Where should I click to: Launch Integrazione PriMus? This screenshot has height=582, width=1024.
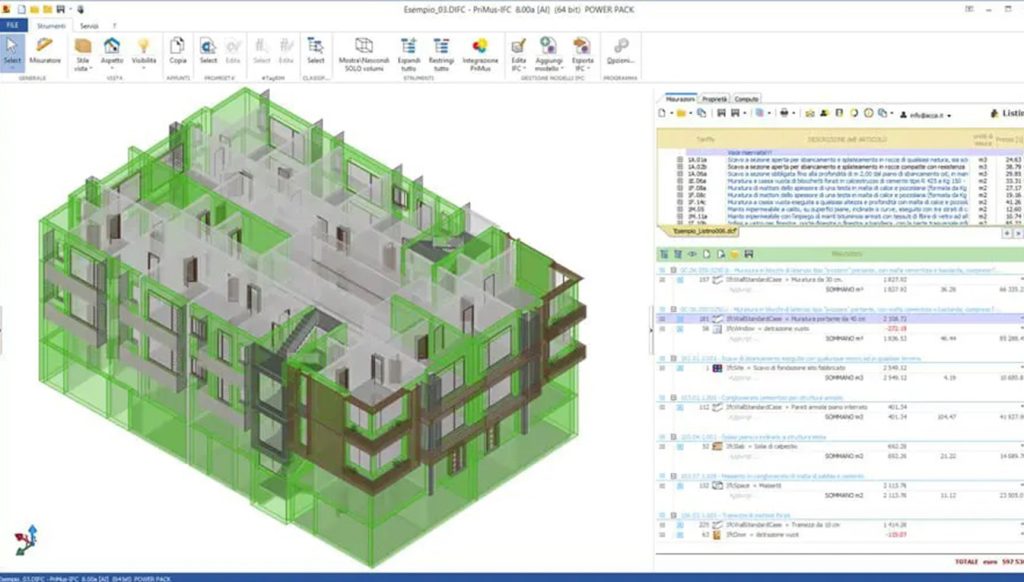(480, 54)
